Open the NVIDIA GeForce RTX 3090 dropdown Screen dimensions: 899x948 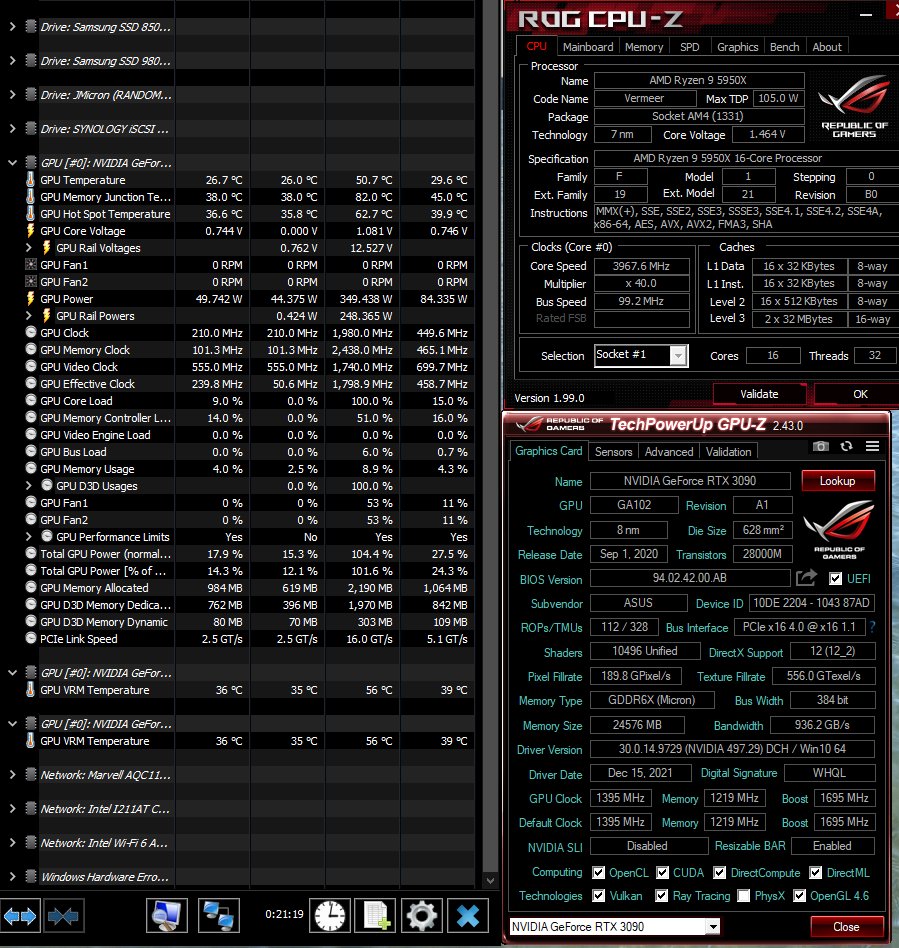[x=711, y=926]
